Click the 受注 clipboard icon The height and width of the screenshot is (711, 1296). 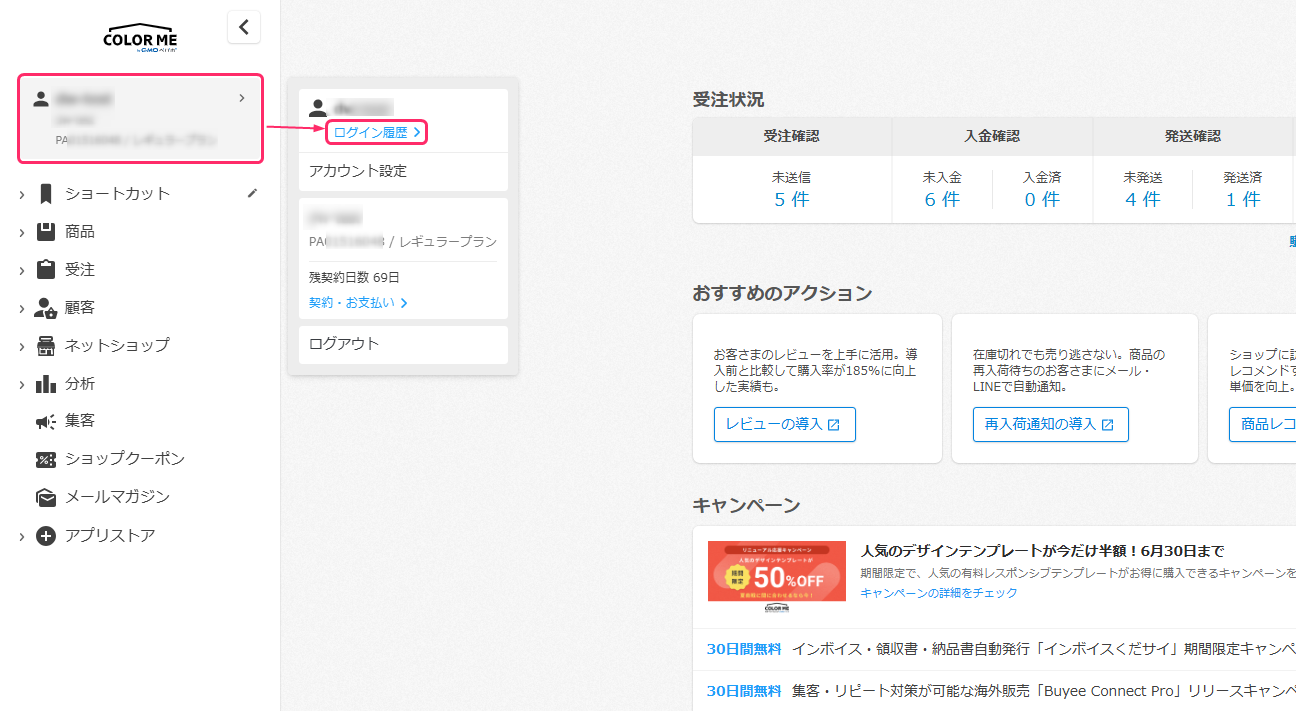coord(46,270)
